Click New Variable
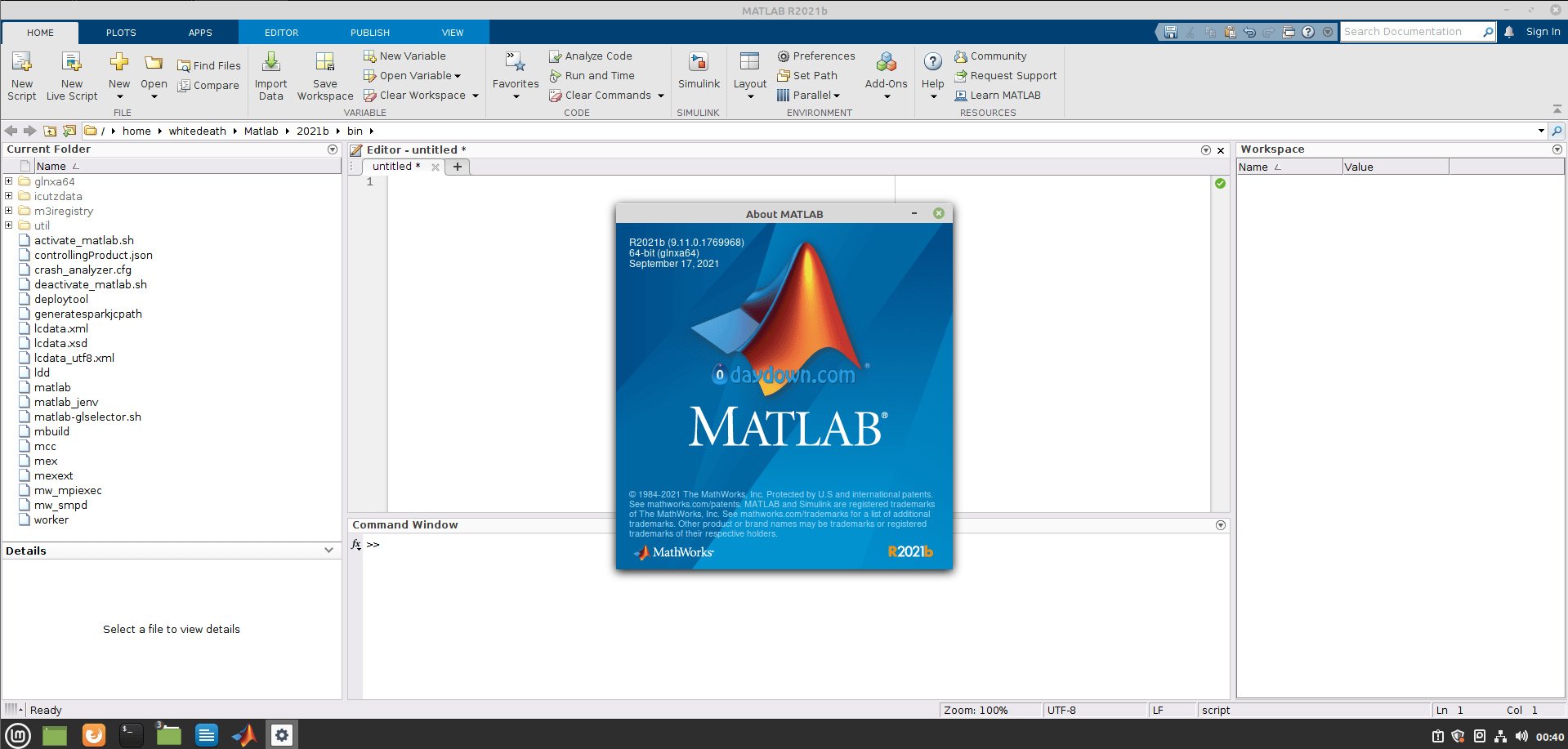This screenshot has width=1568, height=749. (x=404, y=56)
